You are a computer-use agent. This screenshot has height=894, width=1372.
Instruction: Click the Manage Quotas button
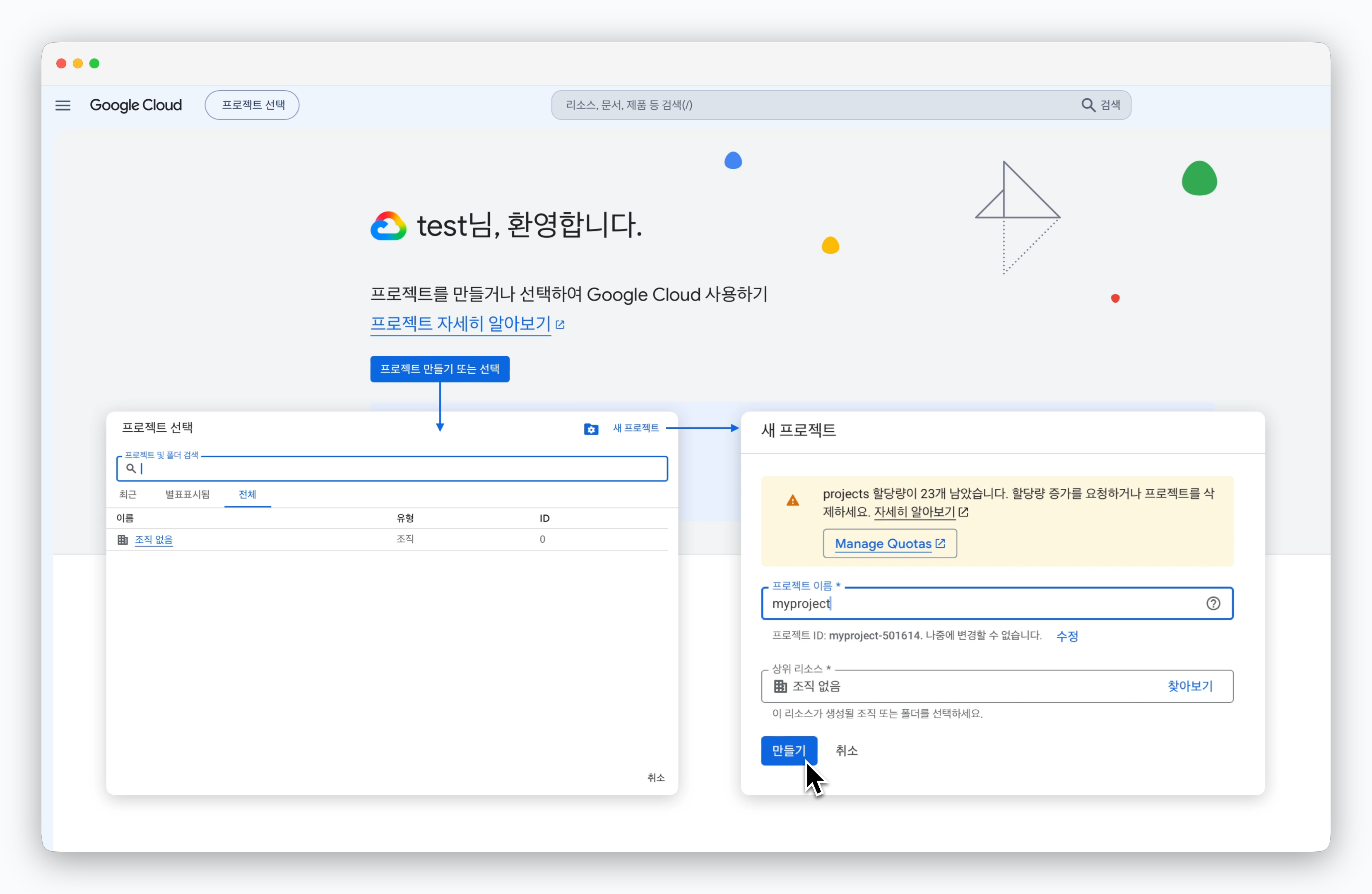point(890,543)
